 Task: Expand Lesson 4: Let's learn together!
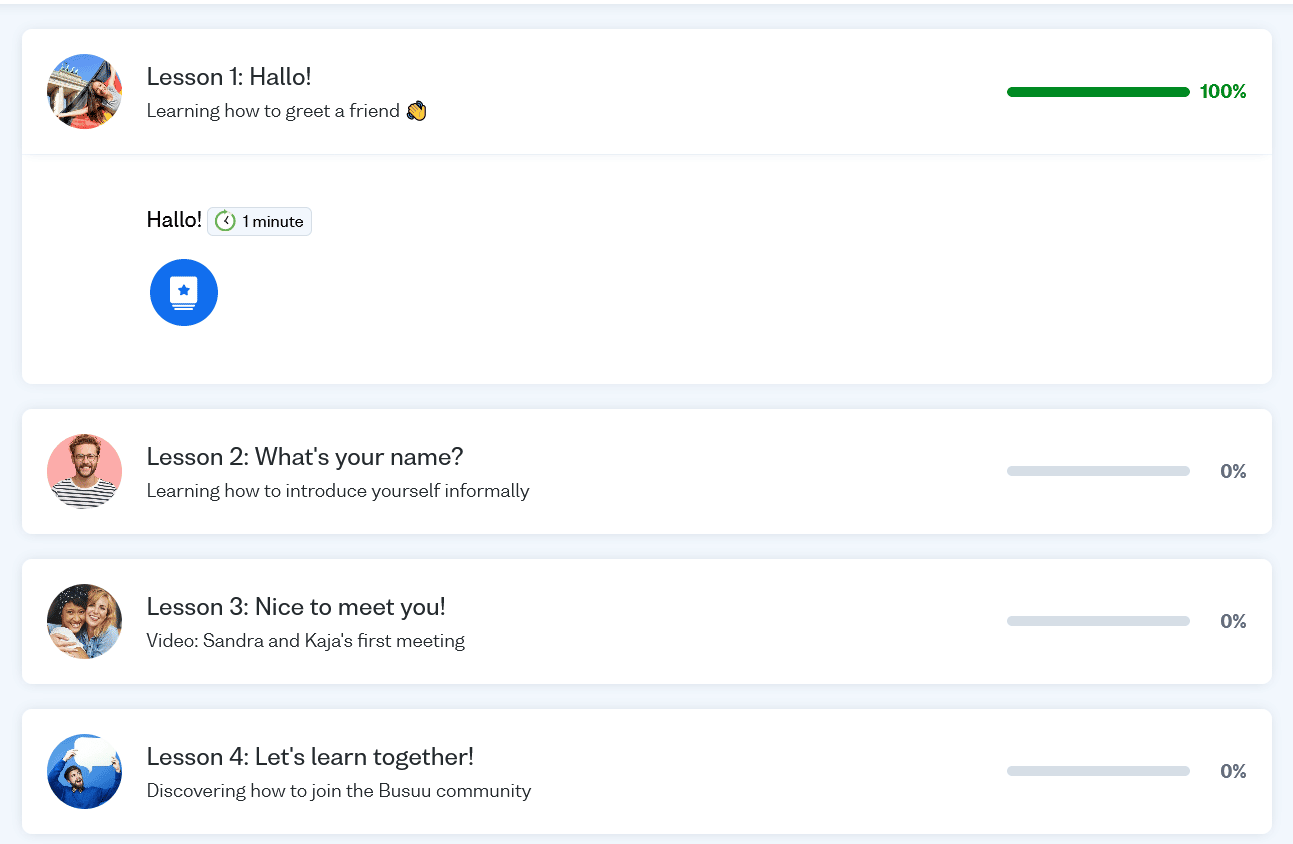310,757
